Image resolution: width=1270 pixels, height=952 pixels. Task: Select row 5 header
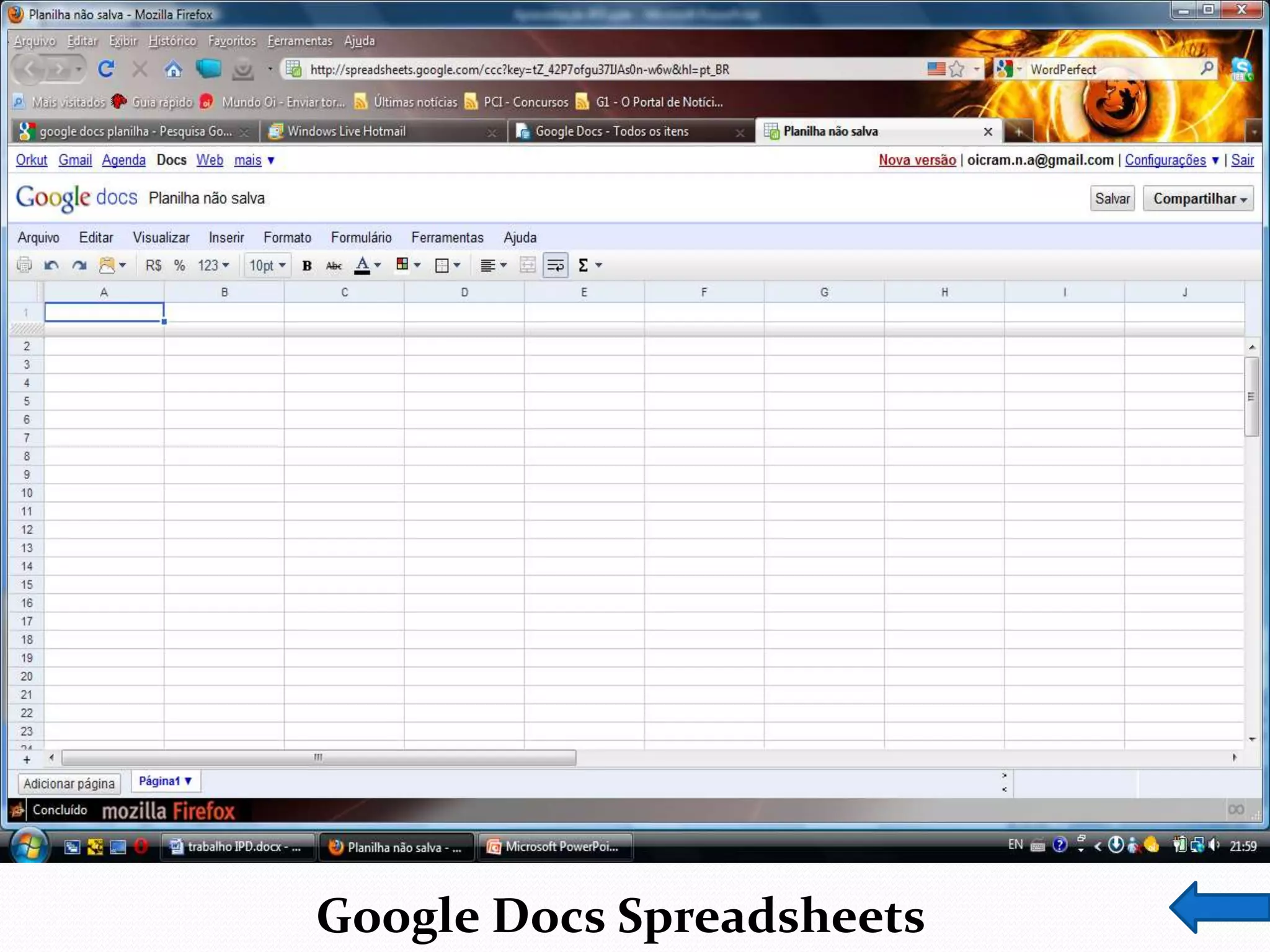tap(26, 401)
